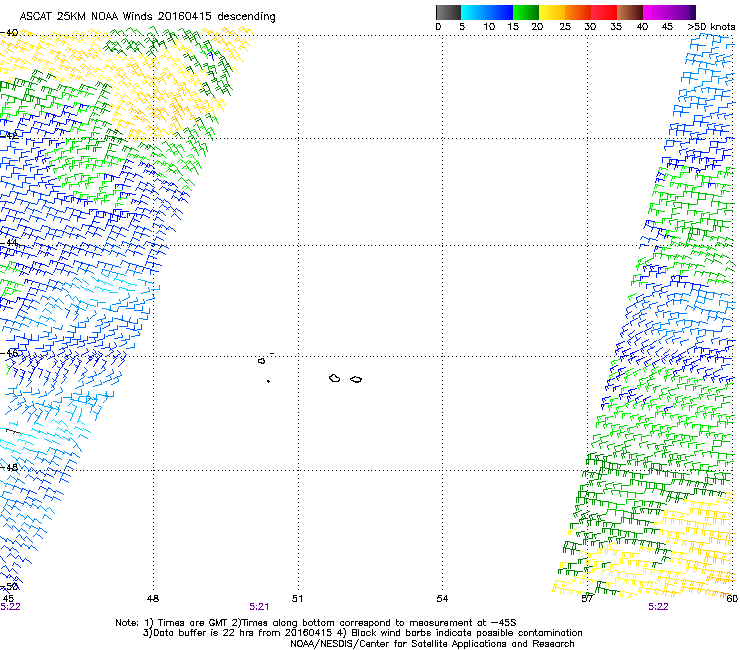Click the easternmost island outline near -46
This screenshot has height=650, width=740.
click(x=356, y=380)
